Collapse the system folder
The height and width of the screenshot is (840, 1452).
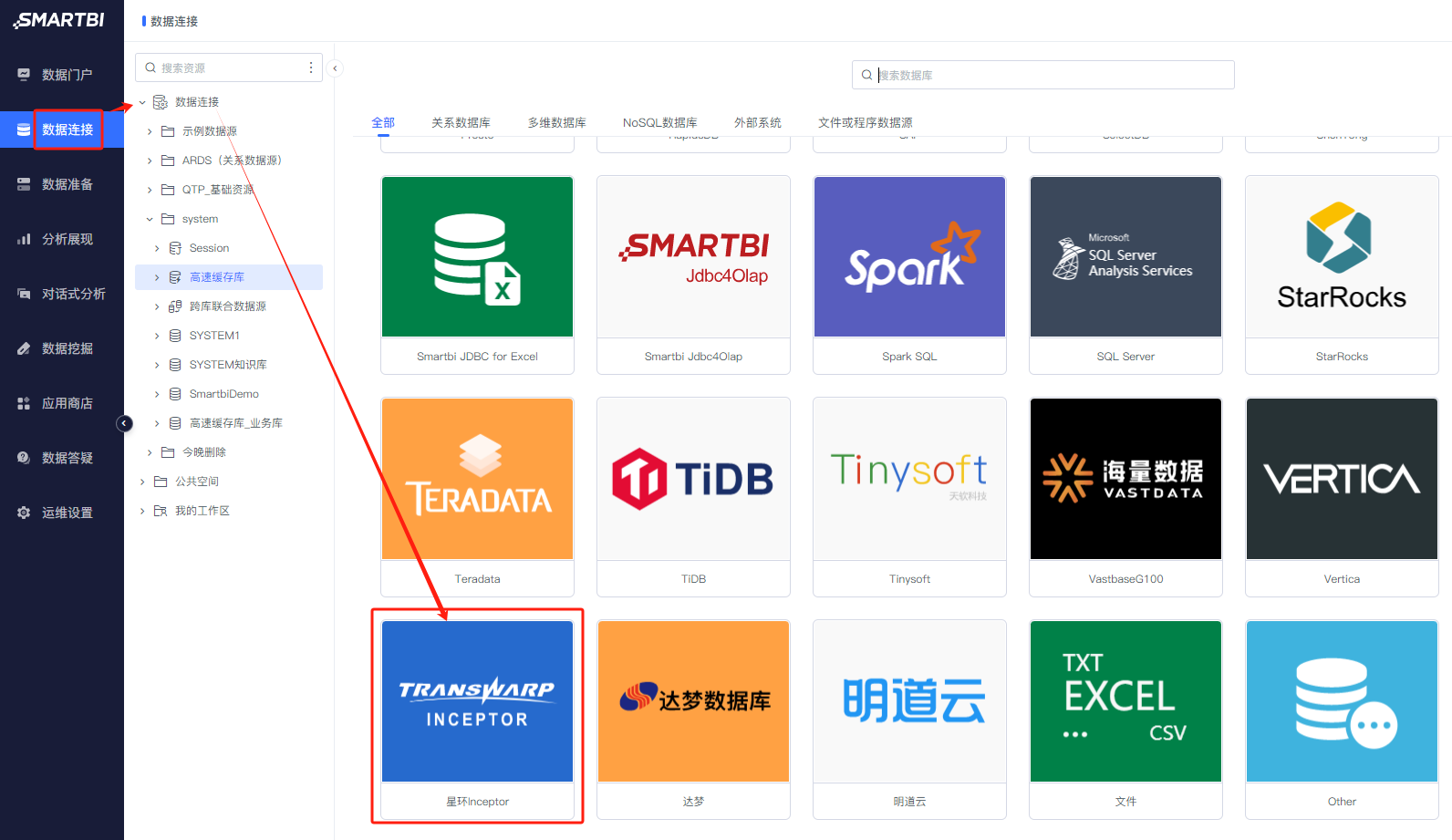tap(150, 219)
